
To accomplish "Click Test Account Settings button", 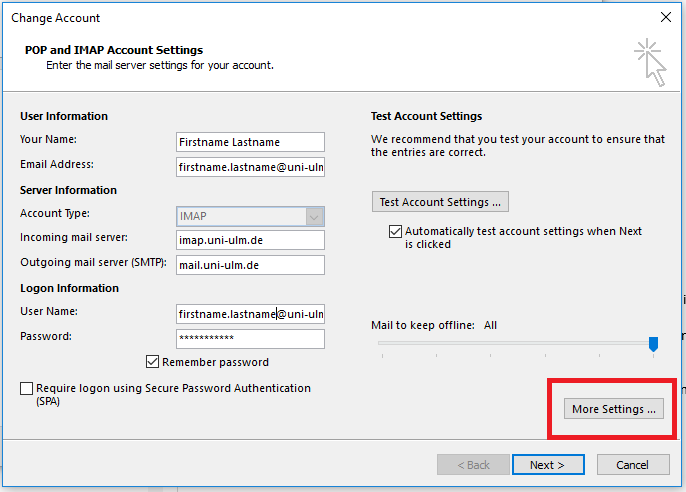I will click(x=440, y=202).
